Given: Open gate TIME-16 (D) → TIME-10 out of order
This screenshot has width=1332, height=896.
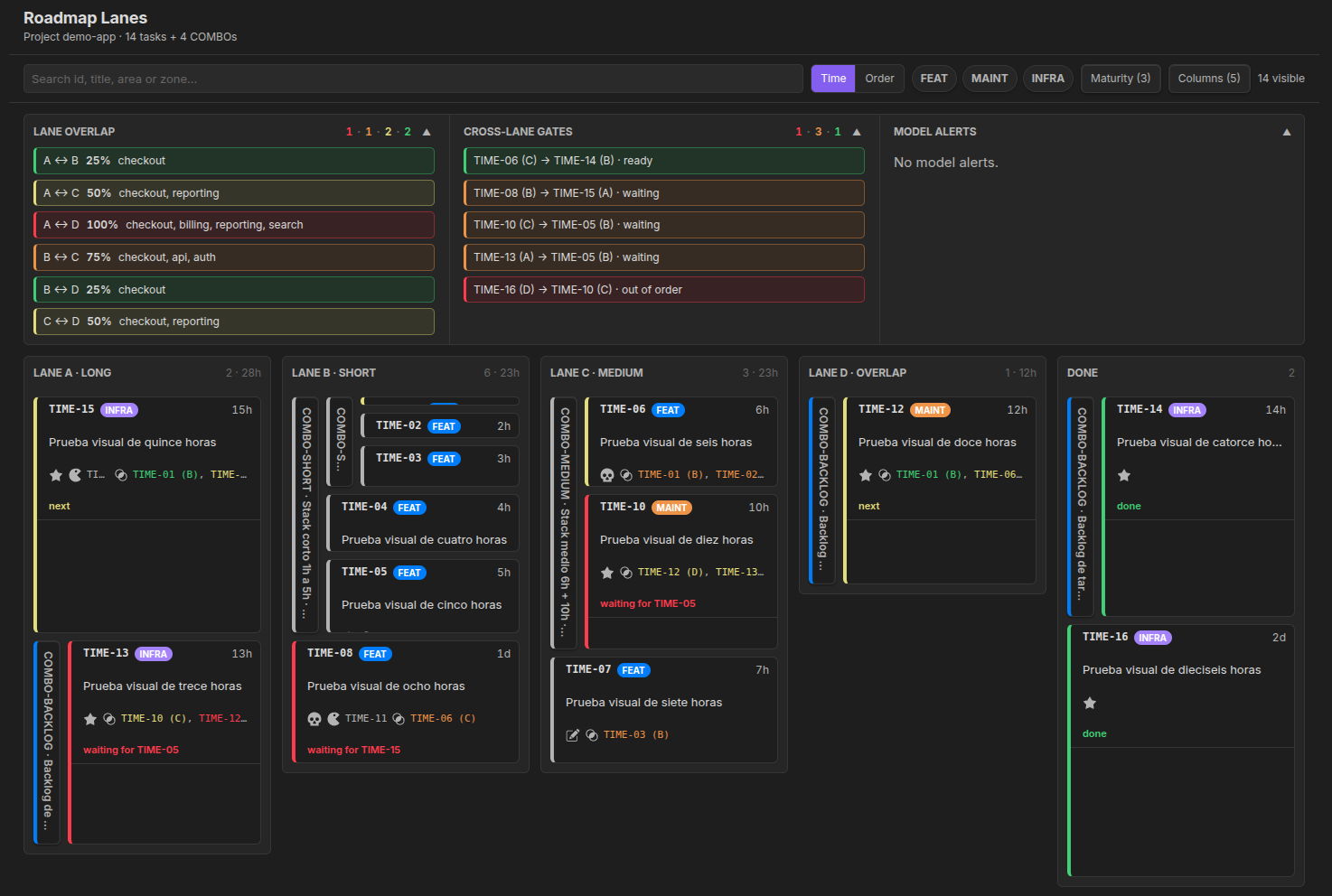Looking at the screenshot, I should (664, 290).
